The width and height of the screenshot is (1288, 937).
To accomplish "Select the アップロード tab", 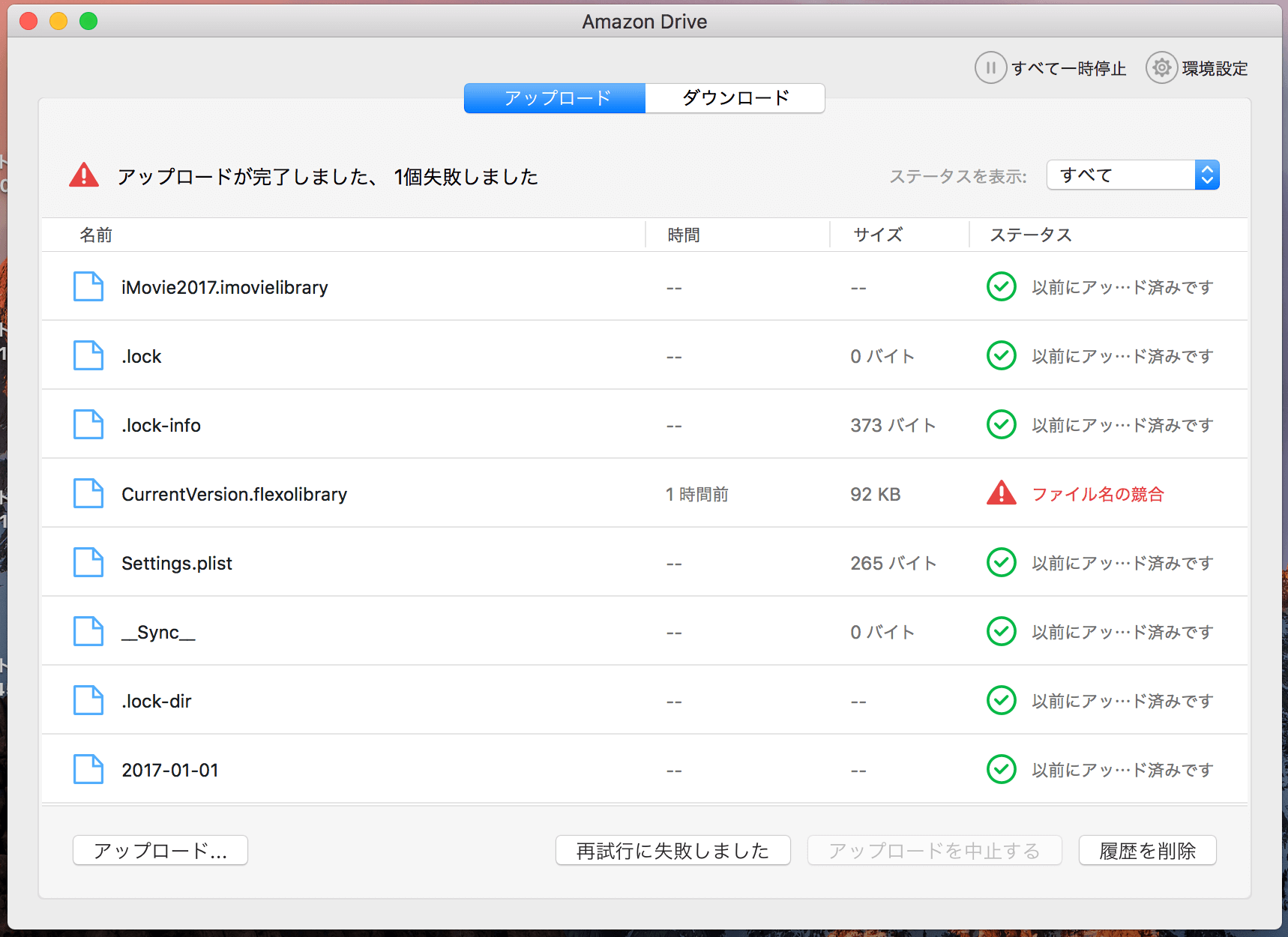I will tap(555, 97).
